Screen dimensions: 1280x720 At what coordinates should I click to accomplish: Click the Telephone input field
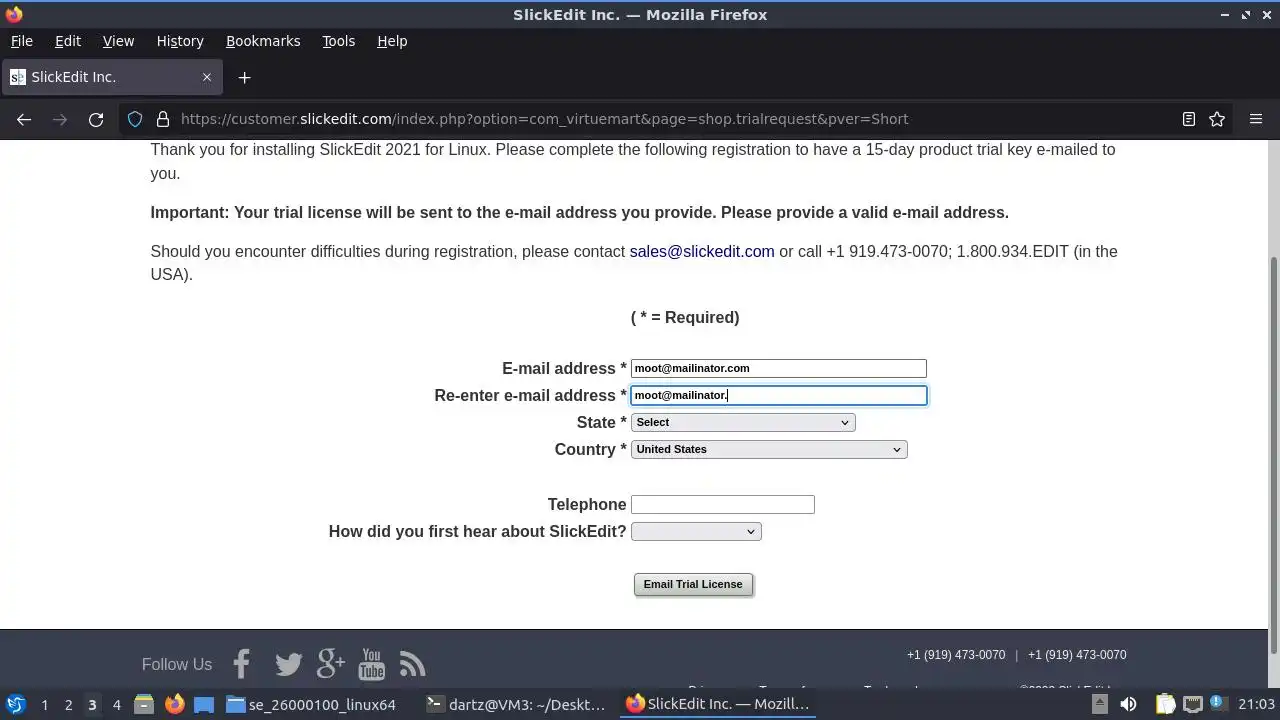point(723,504)
